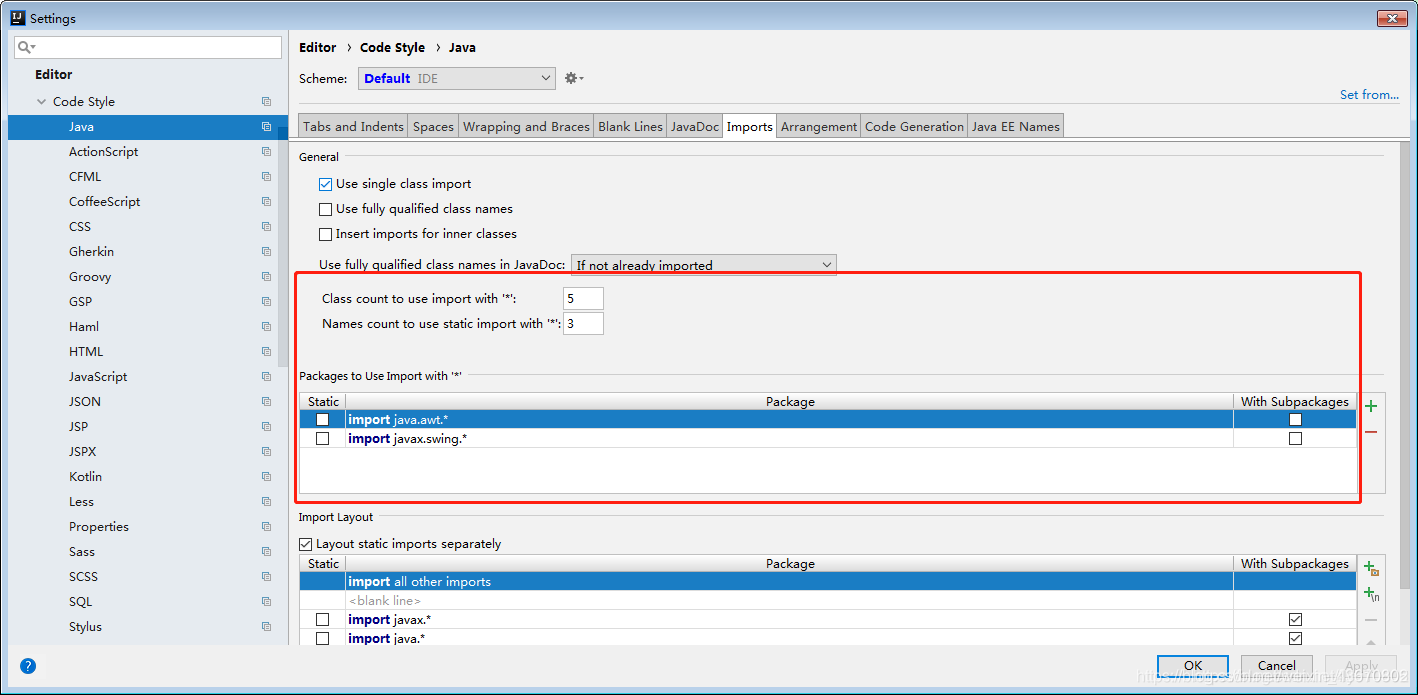Close the Settings dialog window
The width and height of the screenshot is (1418, 695).
[x=1391, y=18]
